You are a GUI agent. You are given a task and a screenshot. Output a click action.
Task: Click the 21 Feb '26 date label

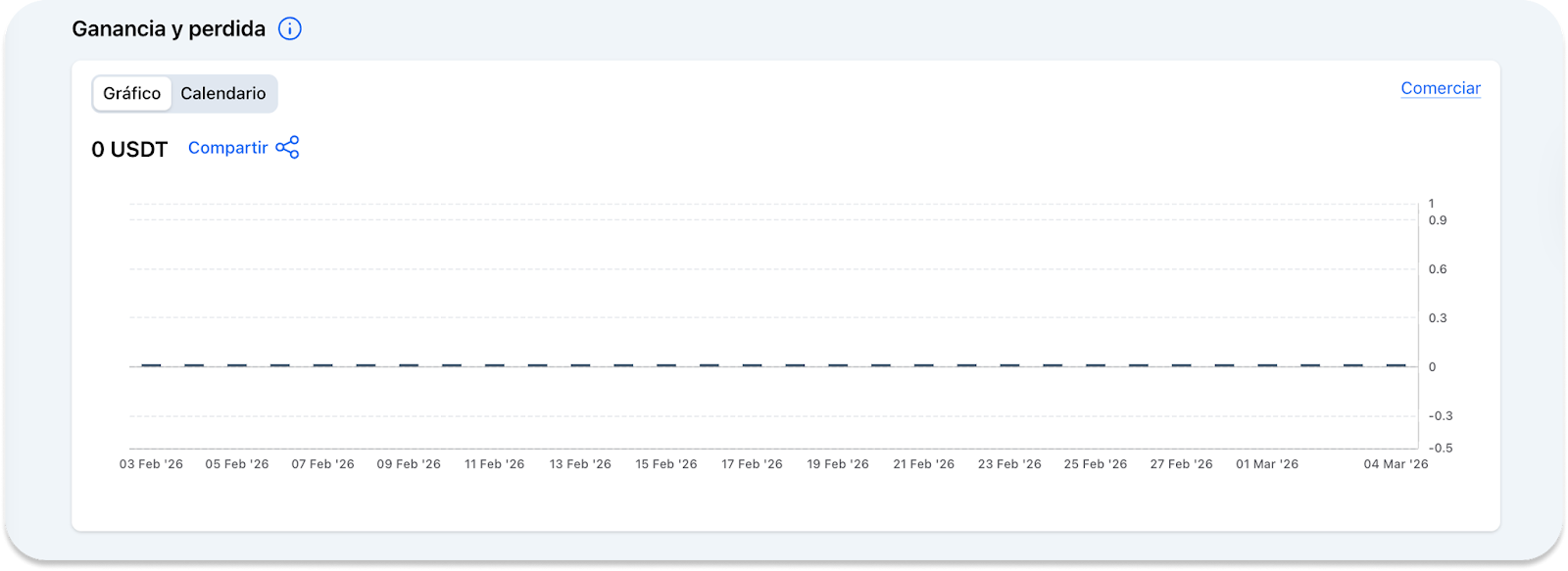tap(923, 464)
